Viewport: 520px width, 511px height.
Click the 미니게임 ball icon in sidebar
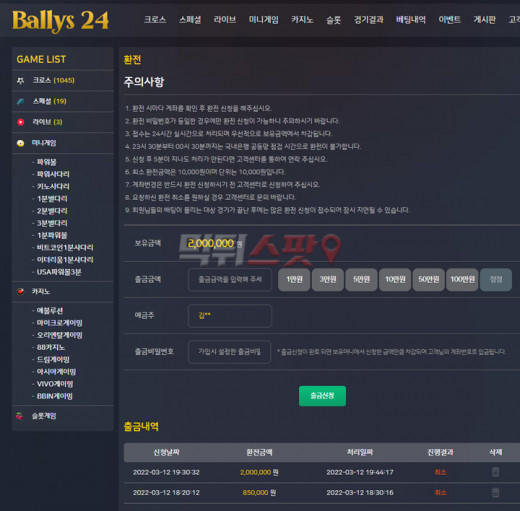tap(20, 143)
